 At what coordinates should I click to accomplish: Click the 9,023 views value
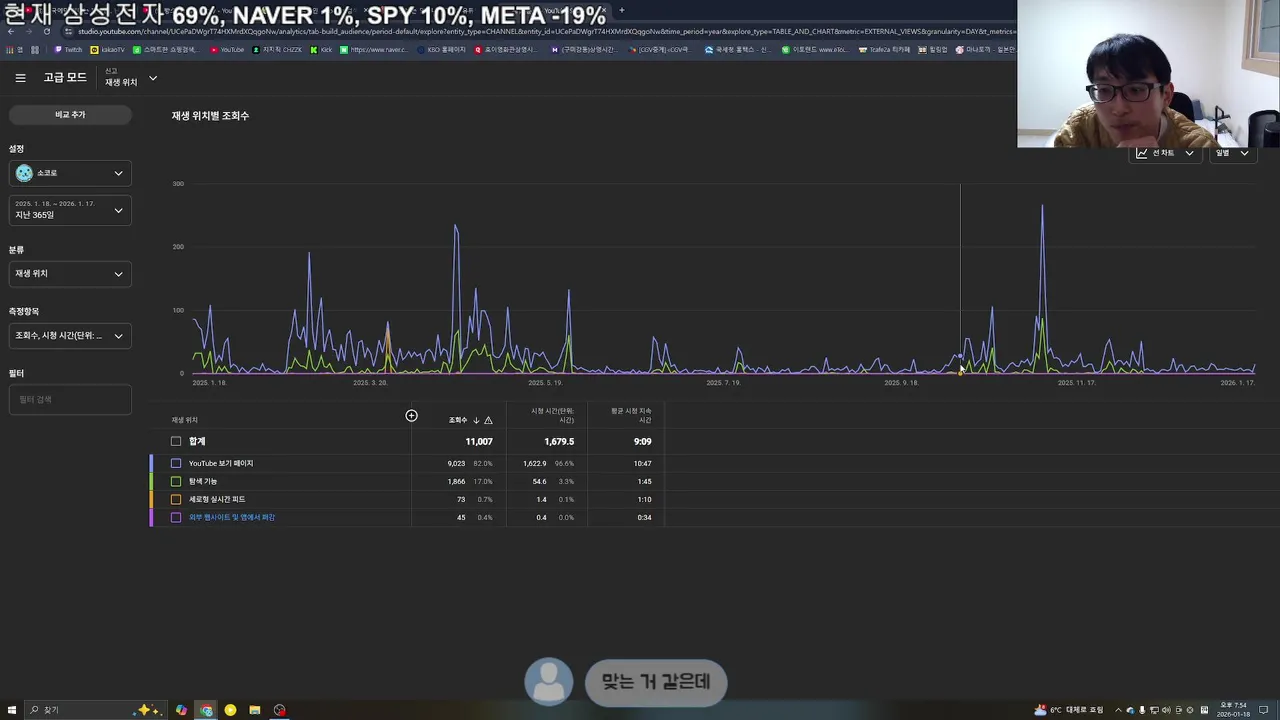pos(456,463)
